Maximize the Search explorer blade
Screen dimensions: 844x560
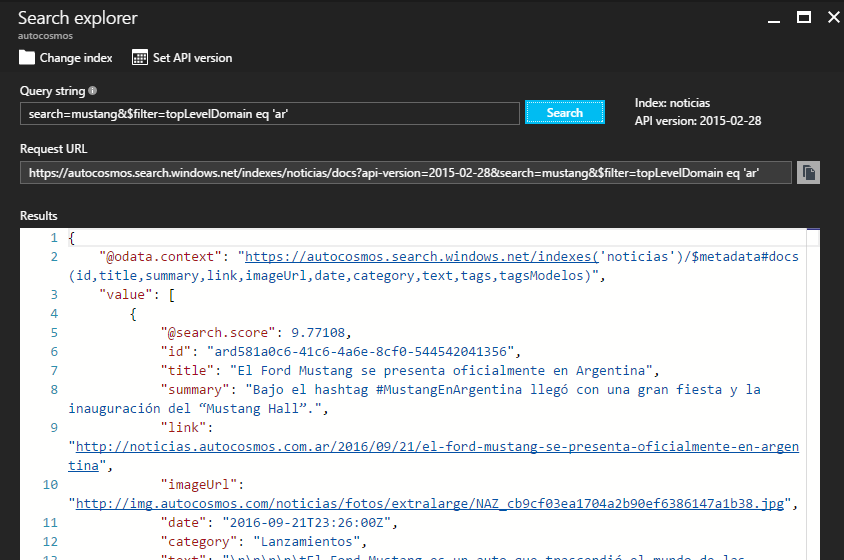click(x=804, y=18)
